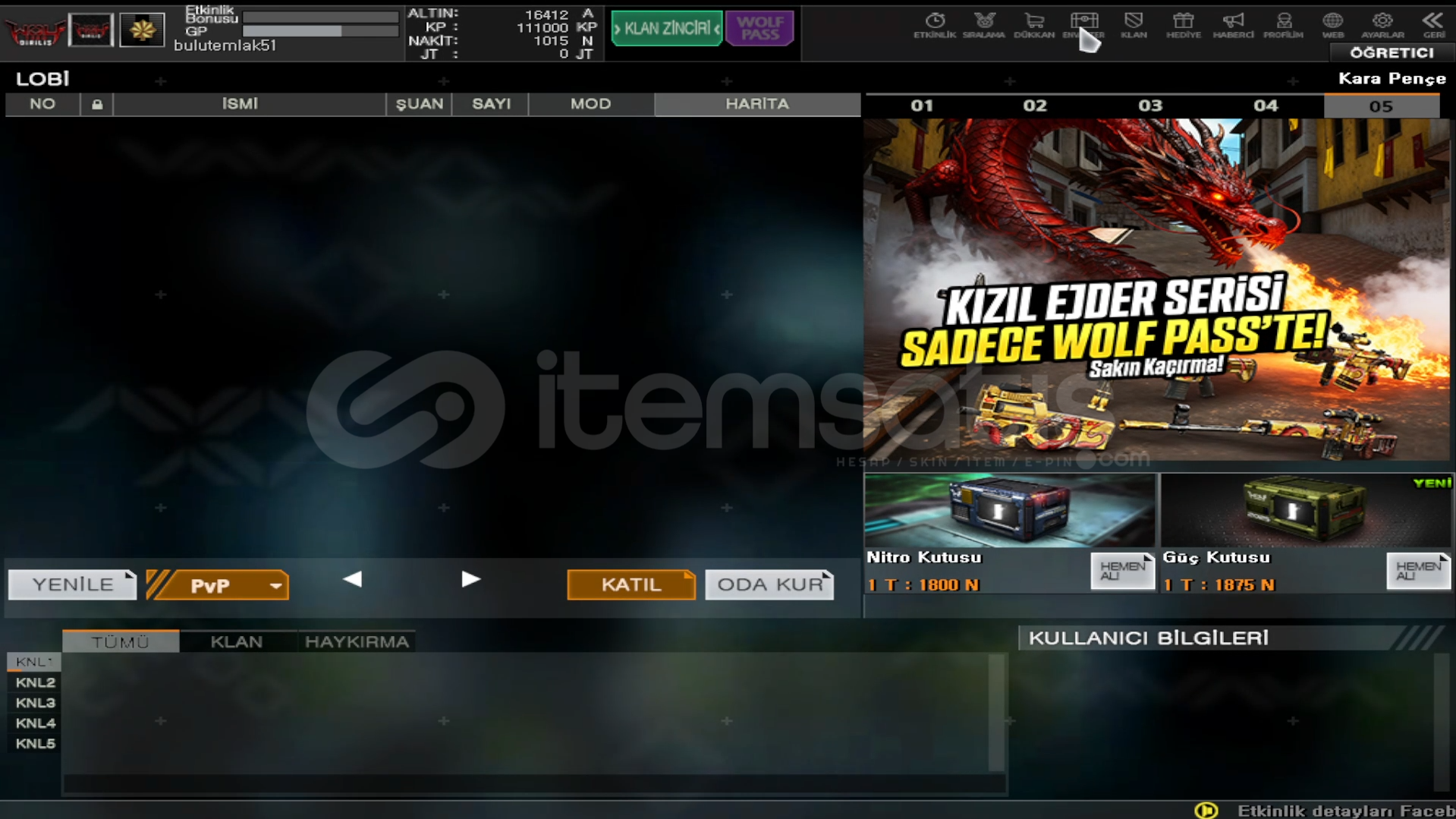Sort room list by lock column

[x=96, y=104]
